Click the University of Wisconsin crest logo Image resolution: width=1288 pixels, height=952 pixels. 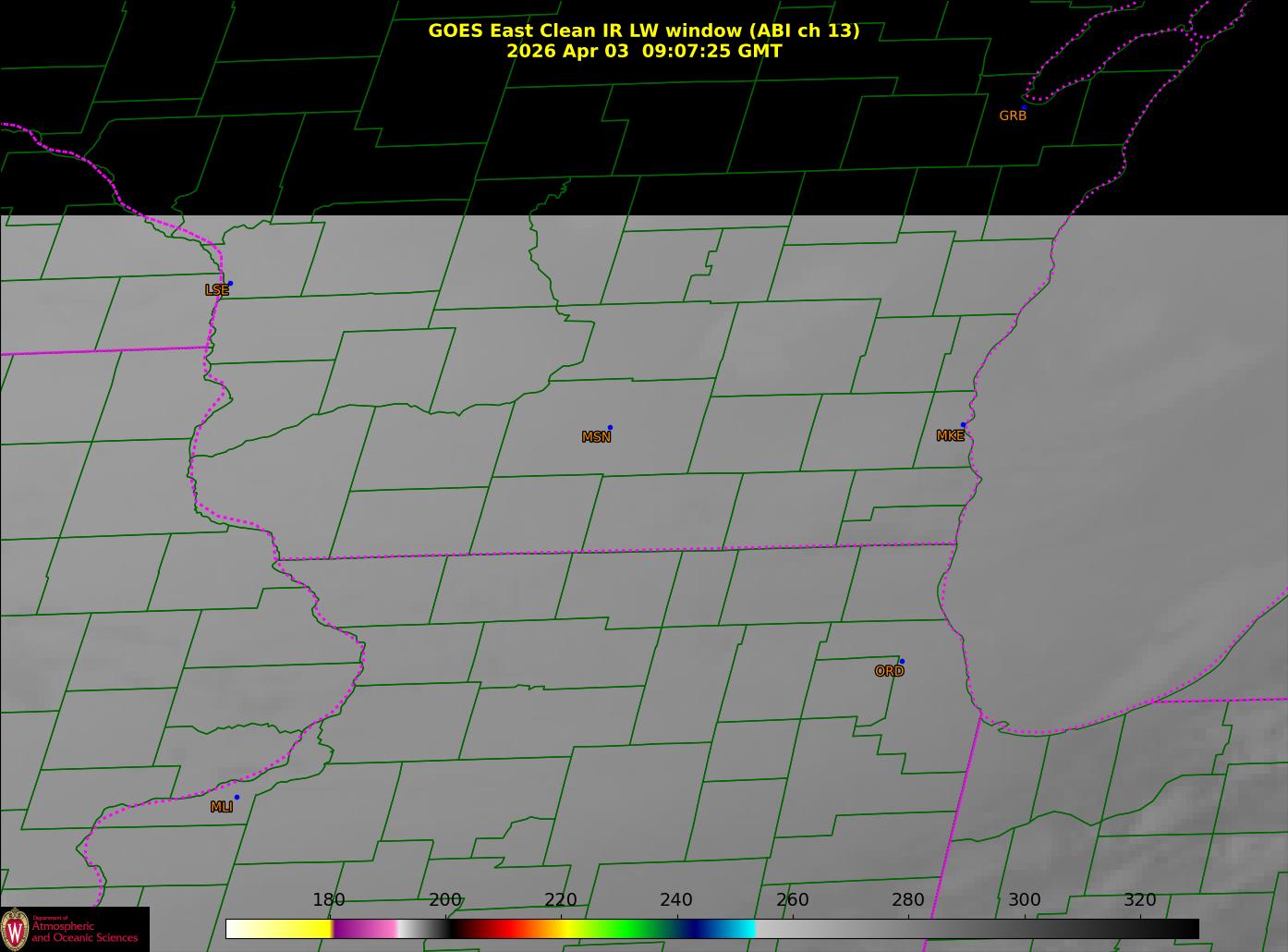pos(15,929)
